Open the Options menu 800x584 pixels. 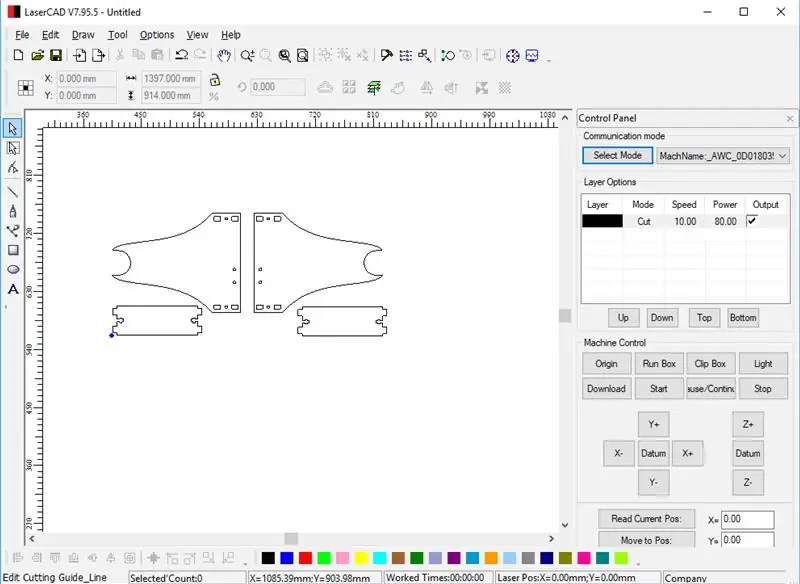click(157, 35)
